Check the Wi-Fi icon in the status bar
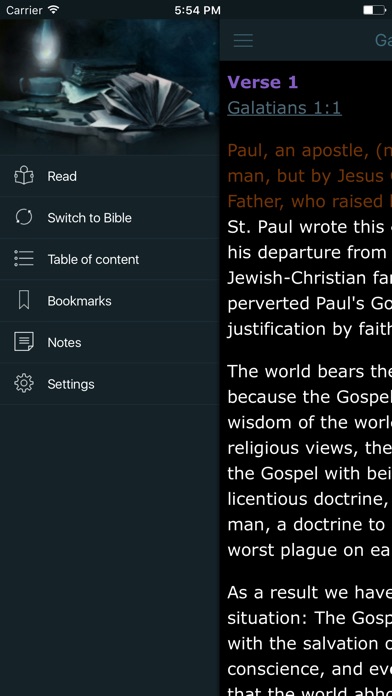Screen dimensions: 392x696 tap(54, 9)
